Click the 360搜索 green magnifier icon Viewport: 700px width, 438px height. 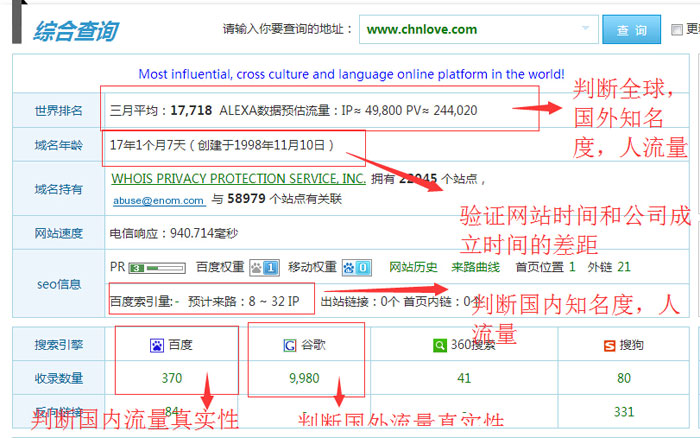point(440,345)
